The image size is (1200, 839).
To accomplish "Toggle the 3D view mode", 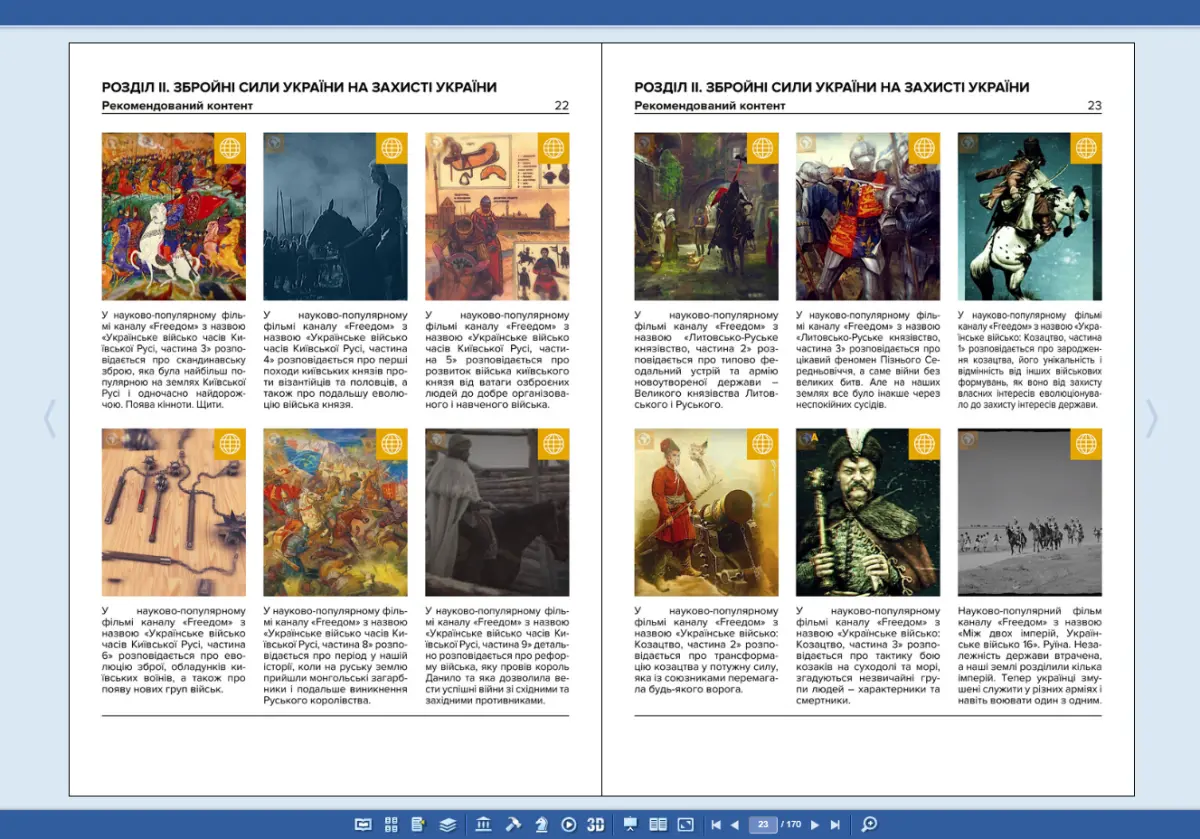I will click(x=596, y=824).
